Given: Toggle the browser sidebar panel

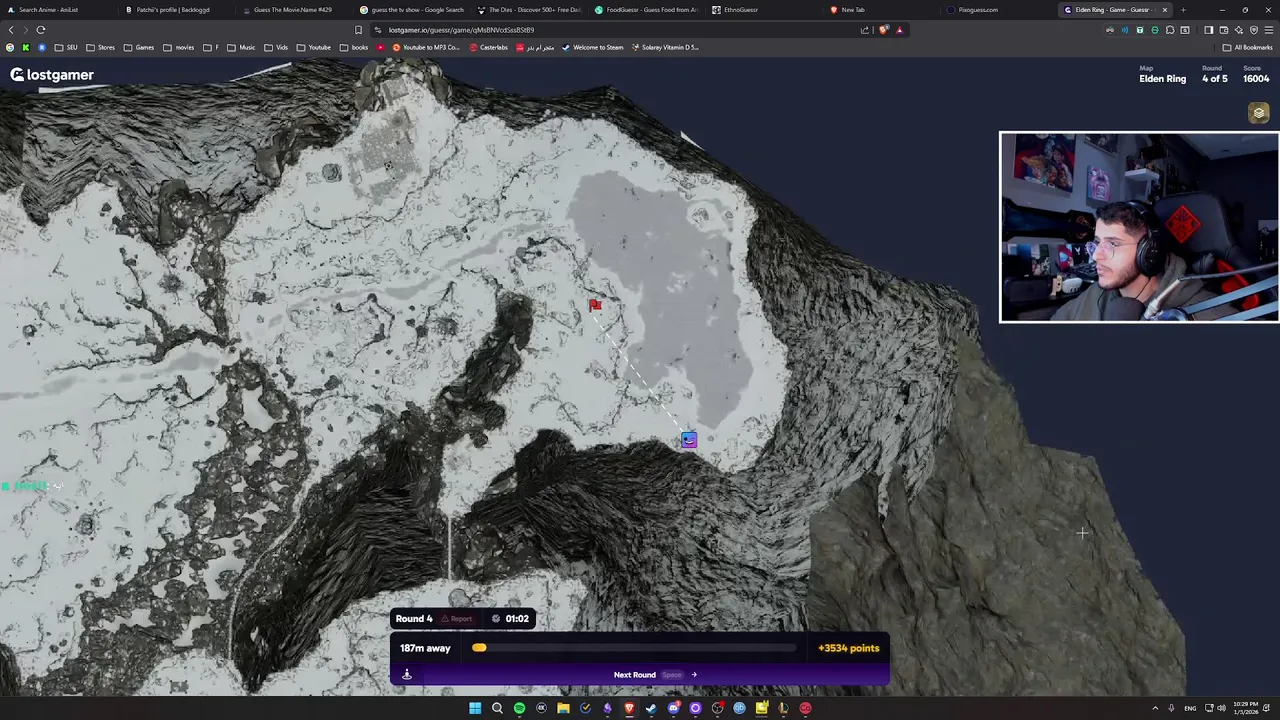Looking at the screenshot, I should pyautogui.click(x=1208, y=30).
